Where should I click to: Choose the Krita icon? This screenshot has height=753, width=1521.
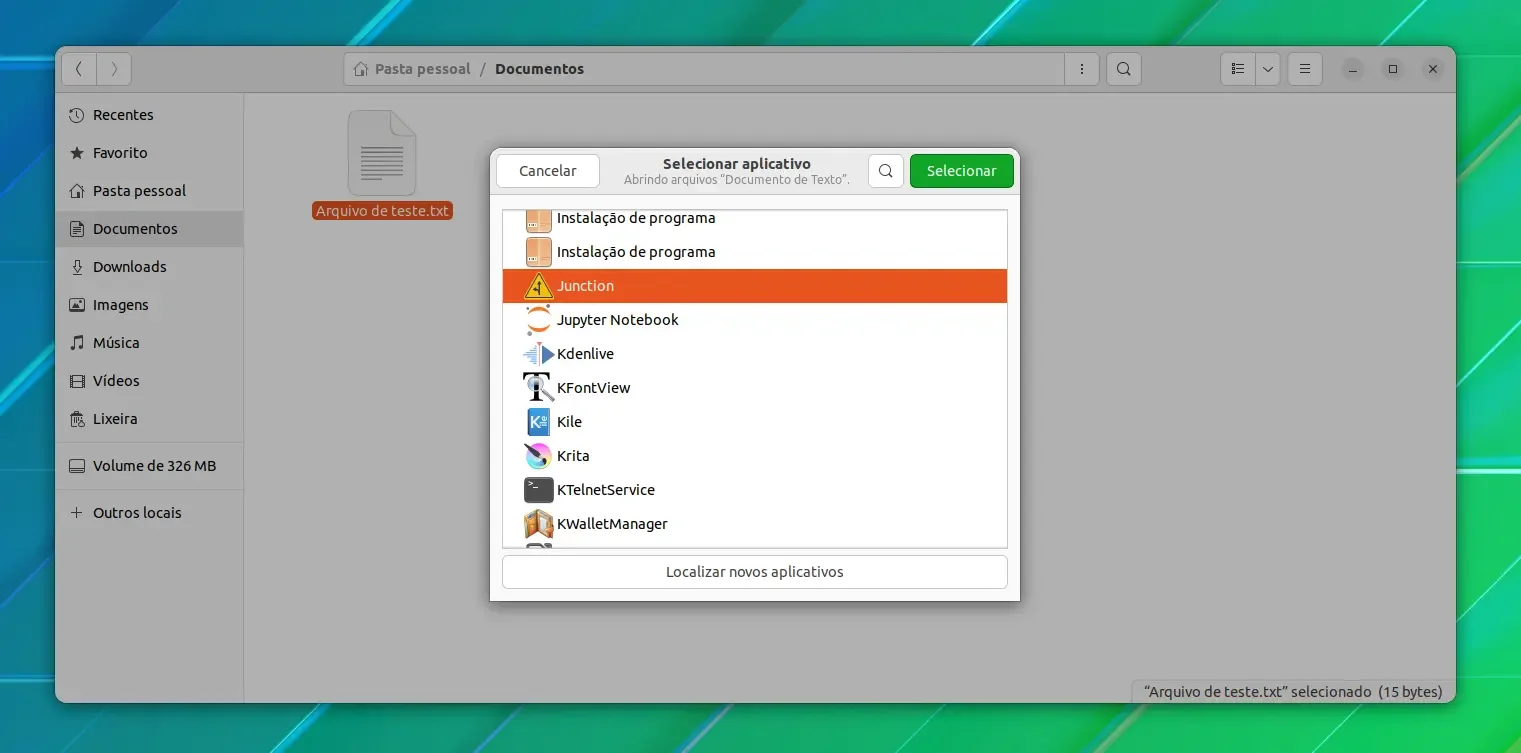click(x=538, y=456)
